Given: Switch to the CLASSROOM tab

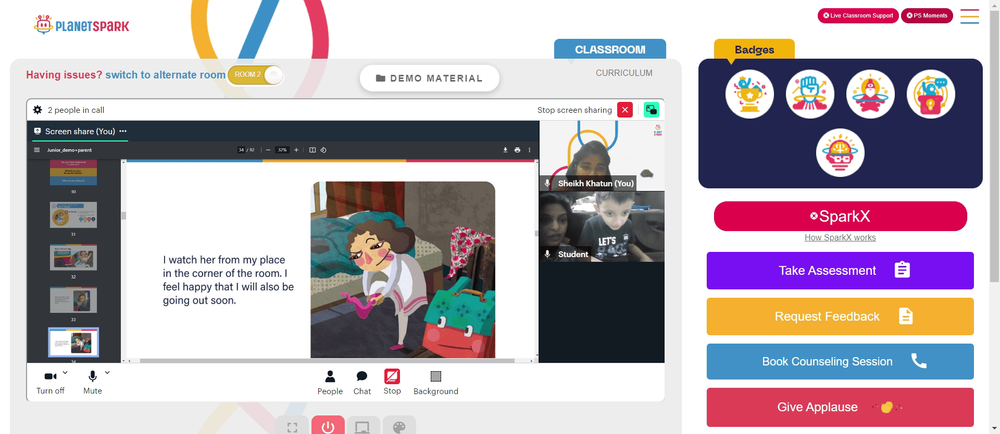Looking at the screenshot, I should point(610,49).
